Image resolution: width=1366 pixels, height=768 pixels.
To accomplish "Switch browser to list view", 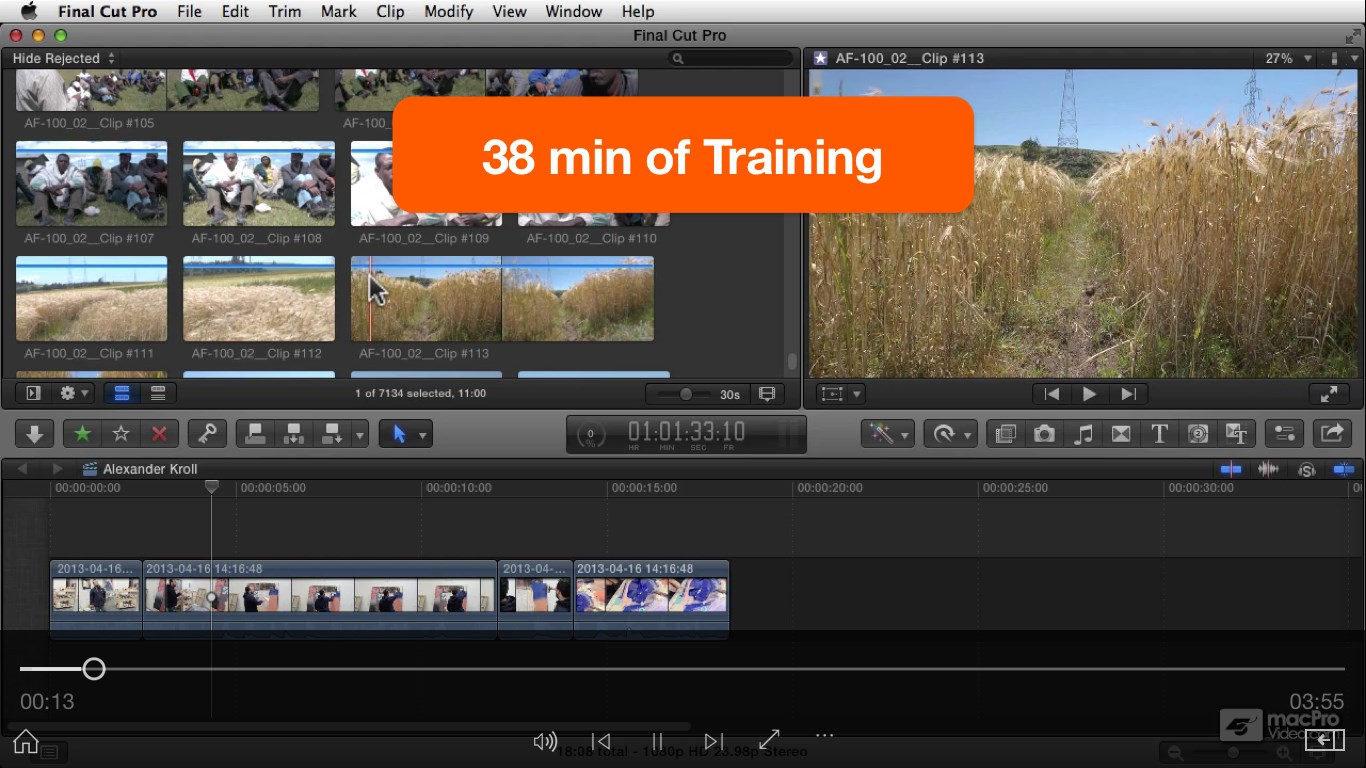I will point(158,393).
